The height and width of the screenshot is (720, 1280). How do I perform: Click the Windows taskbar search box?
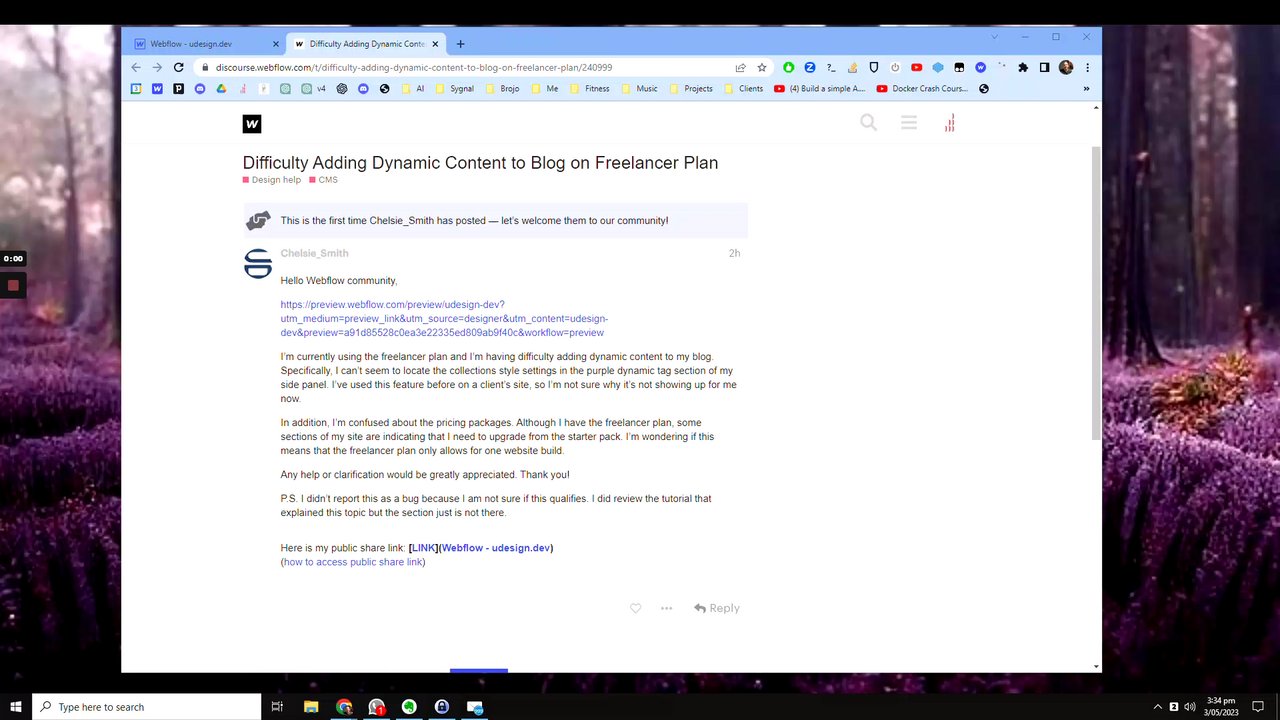pos(147,707)
